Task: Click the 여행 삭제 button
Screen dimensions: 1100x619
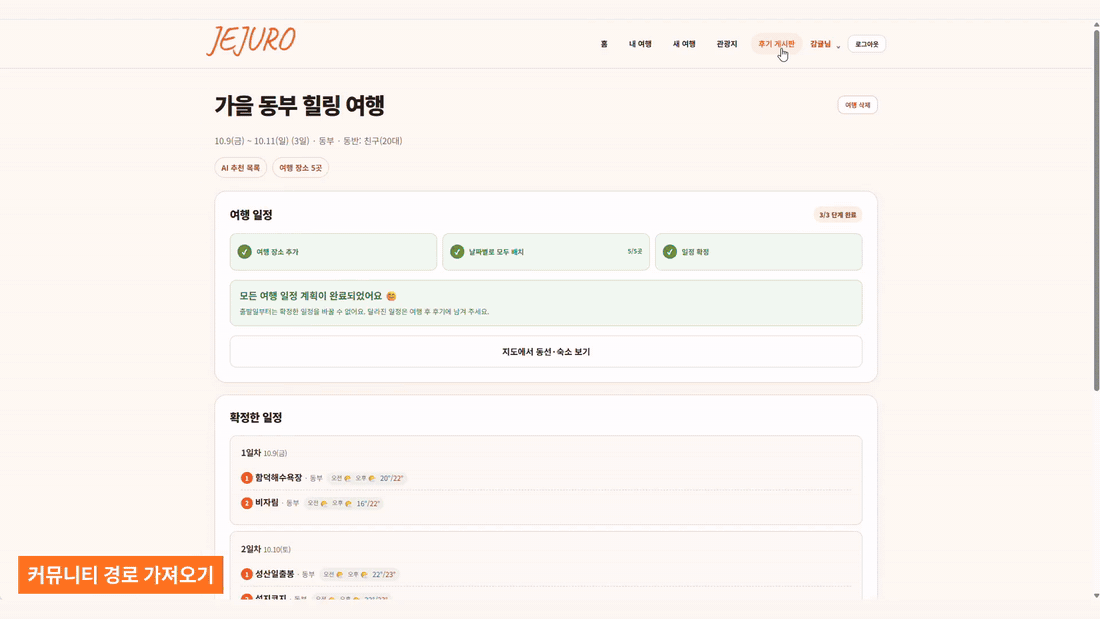Action: pos(857,105)
